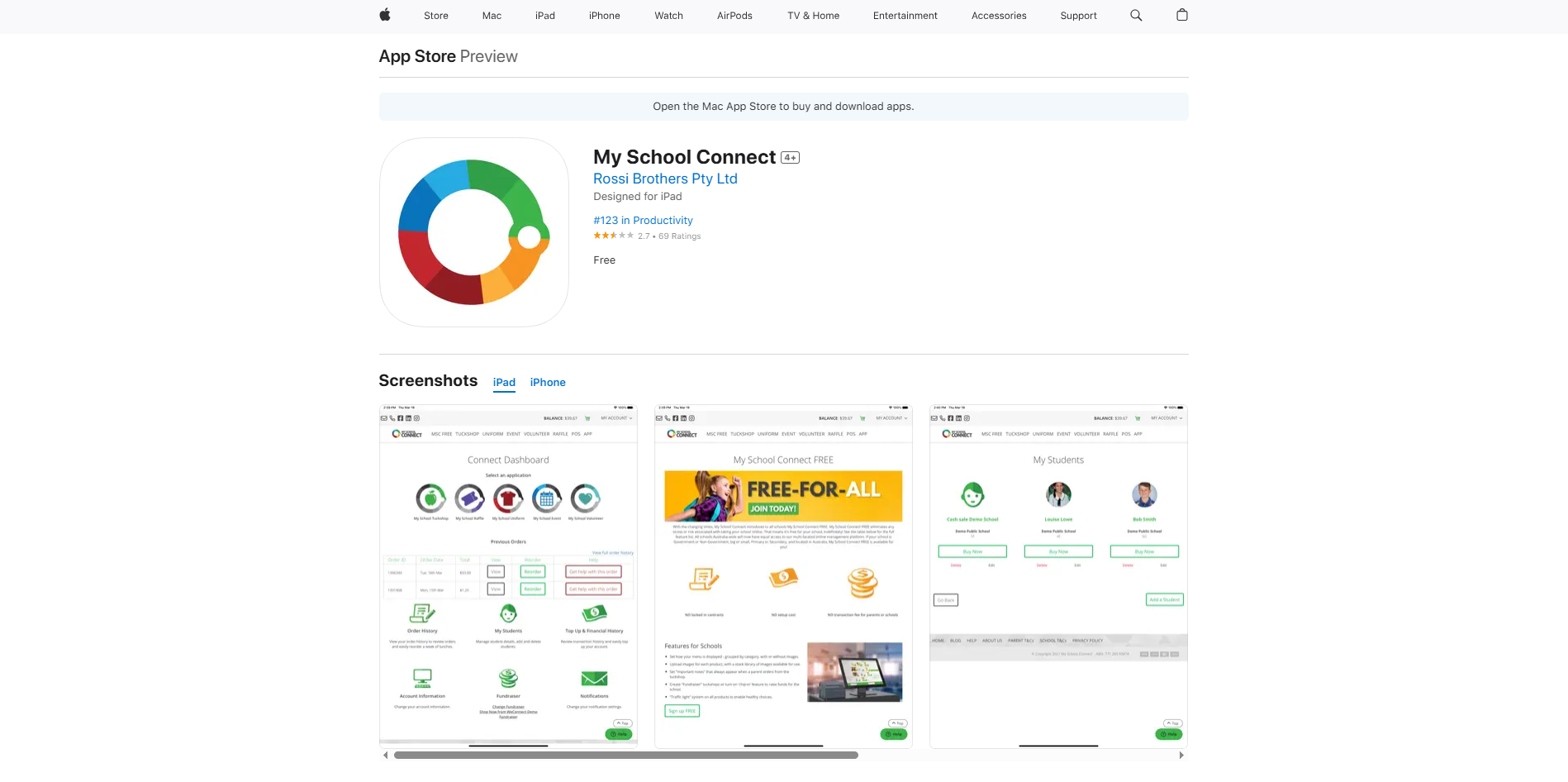This screenshot has width=1568, height=782.
Task: Select the iPhone screenshots tab
Action: click(x=548, y=383)
